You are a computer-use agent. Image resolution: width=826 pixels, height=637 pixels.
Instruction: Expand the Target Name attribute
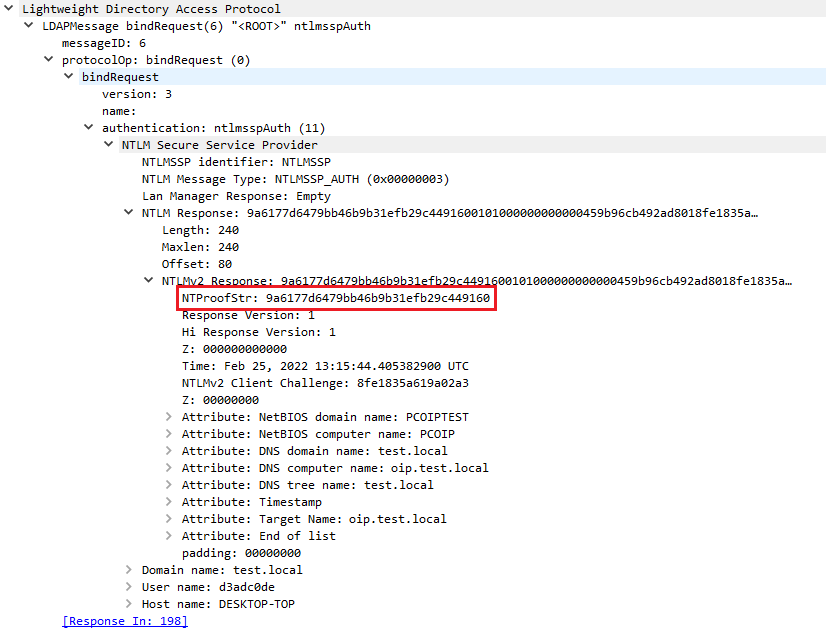point(169,518)
